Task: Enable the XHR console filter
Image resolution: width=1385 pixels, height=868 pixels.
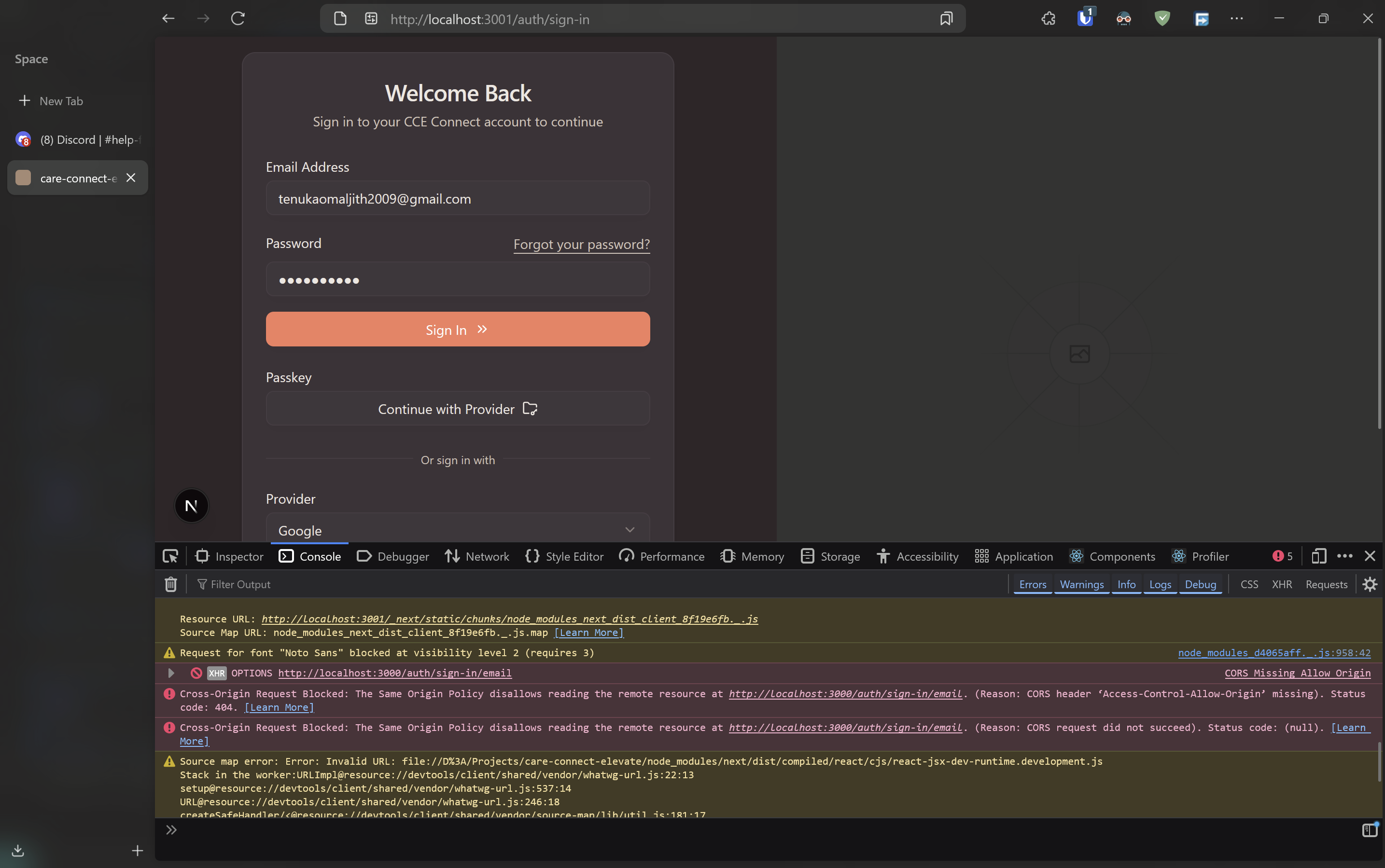Action: (x=1281, y=584)
